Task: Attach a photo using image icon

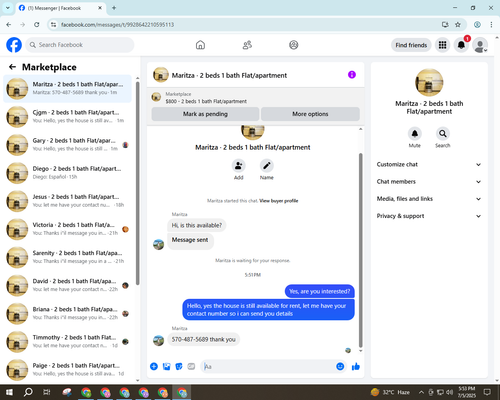Action: click(166, 367)
